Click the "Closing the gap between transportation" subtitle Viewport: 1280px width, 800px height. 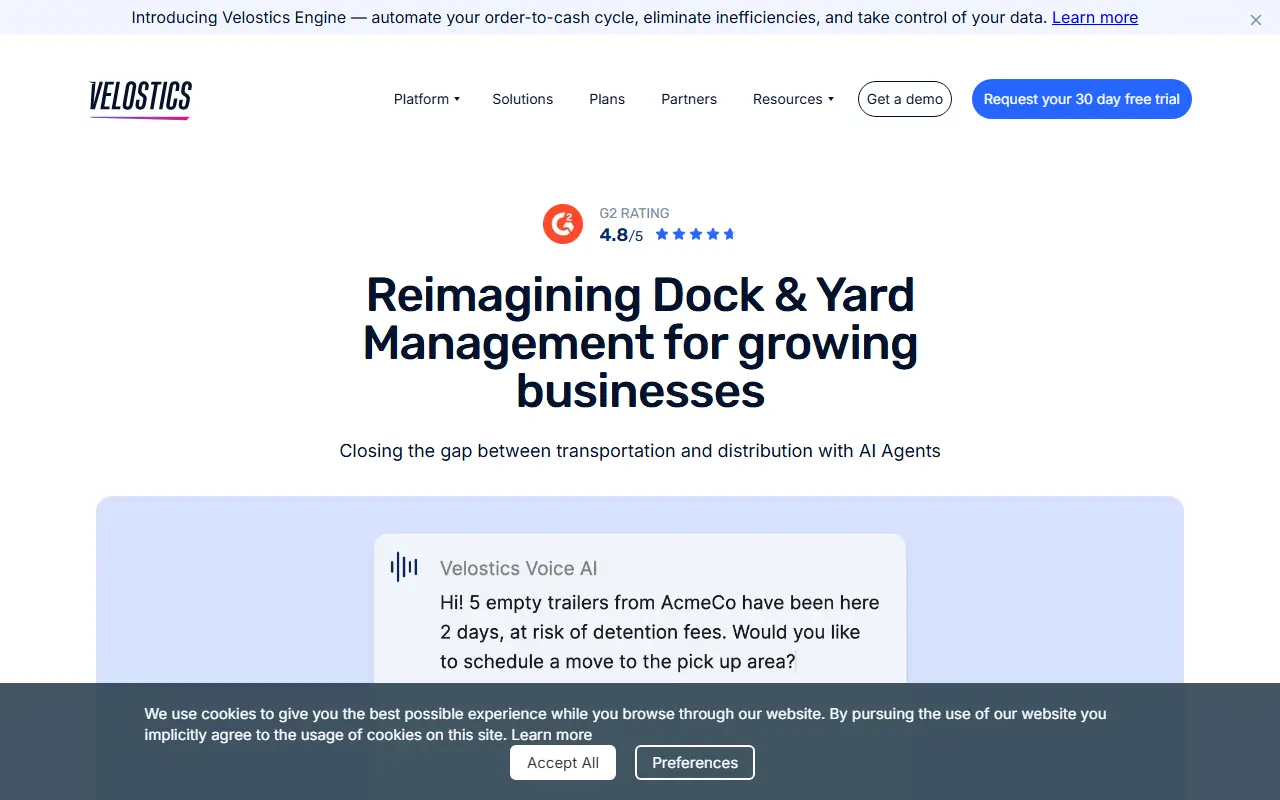pos(640,451)
